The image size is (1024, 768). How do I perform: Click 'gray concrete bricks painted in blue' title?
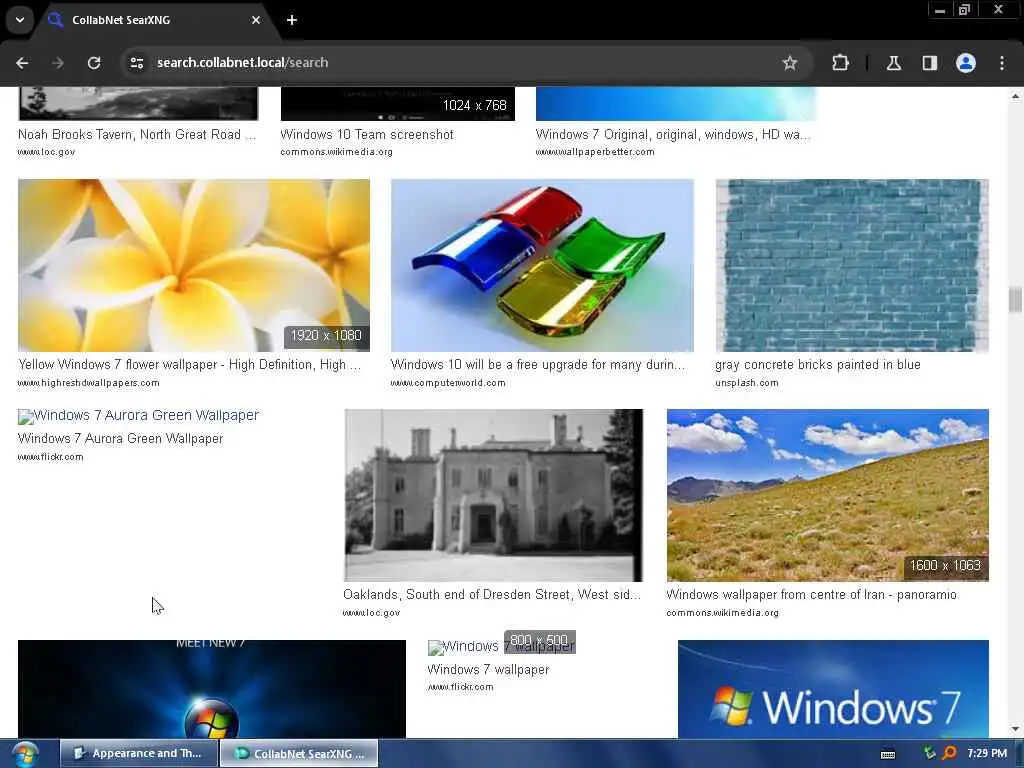[818, 364]
